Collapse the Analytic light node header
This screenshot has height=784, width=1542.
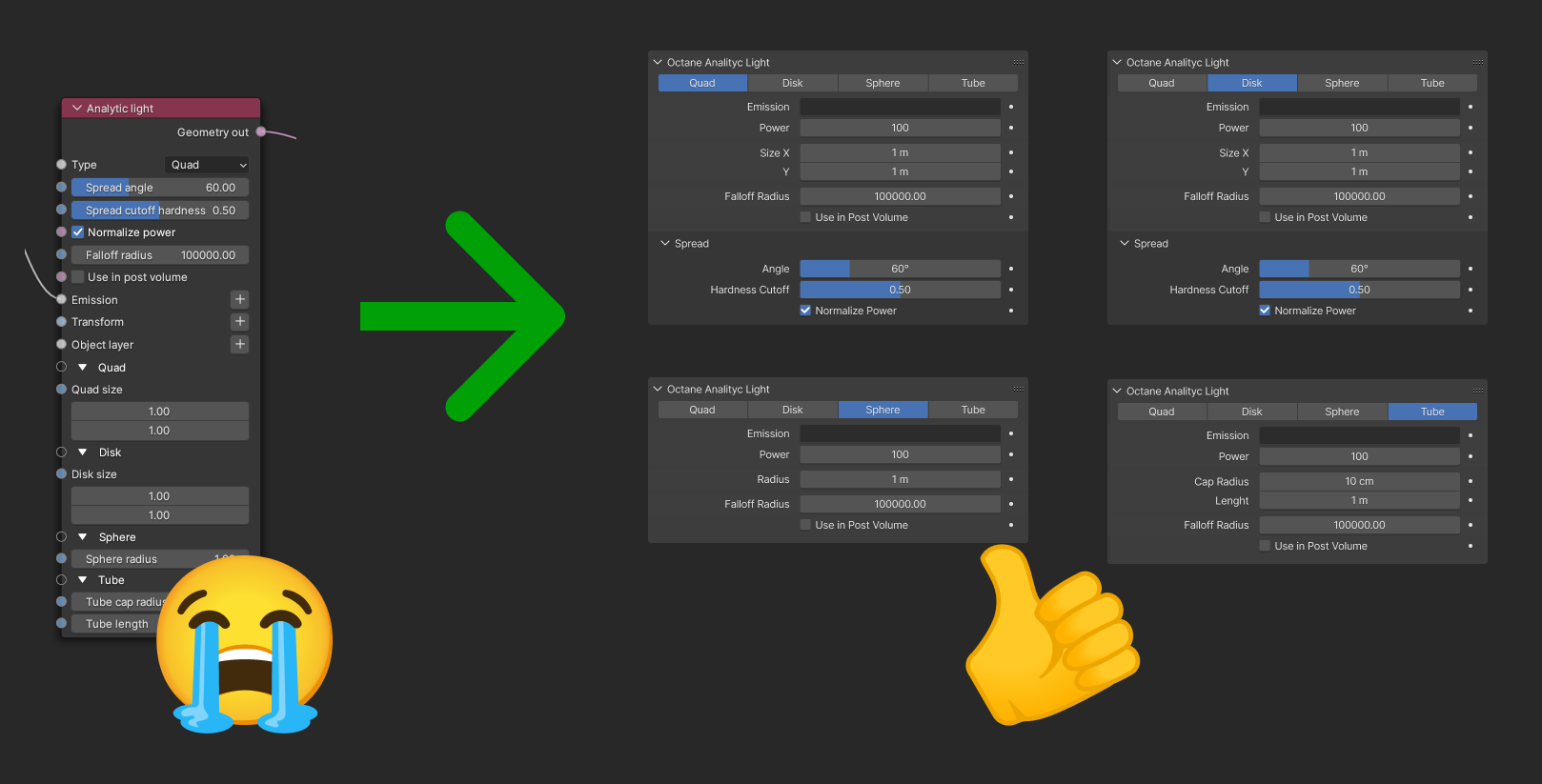pyautogui.click(x=77, y=109)
